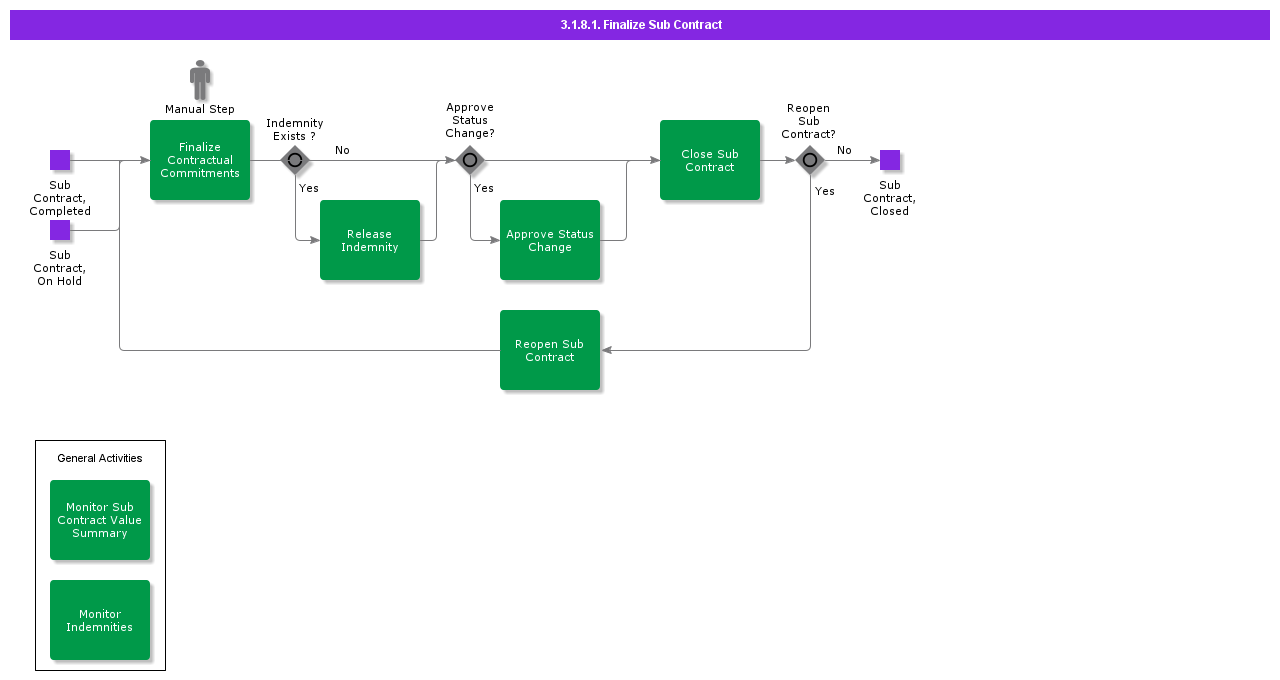
Task: Open Monitor Sub Contract Value Summary
Action: pos(100,520)
